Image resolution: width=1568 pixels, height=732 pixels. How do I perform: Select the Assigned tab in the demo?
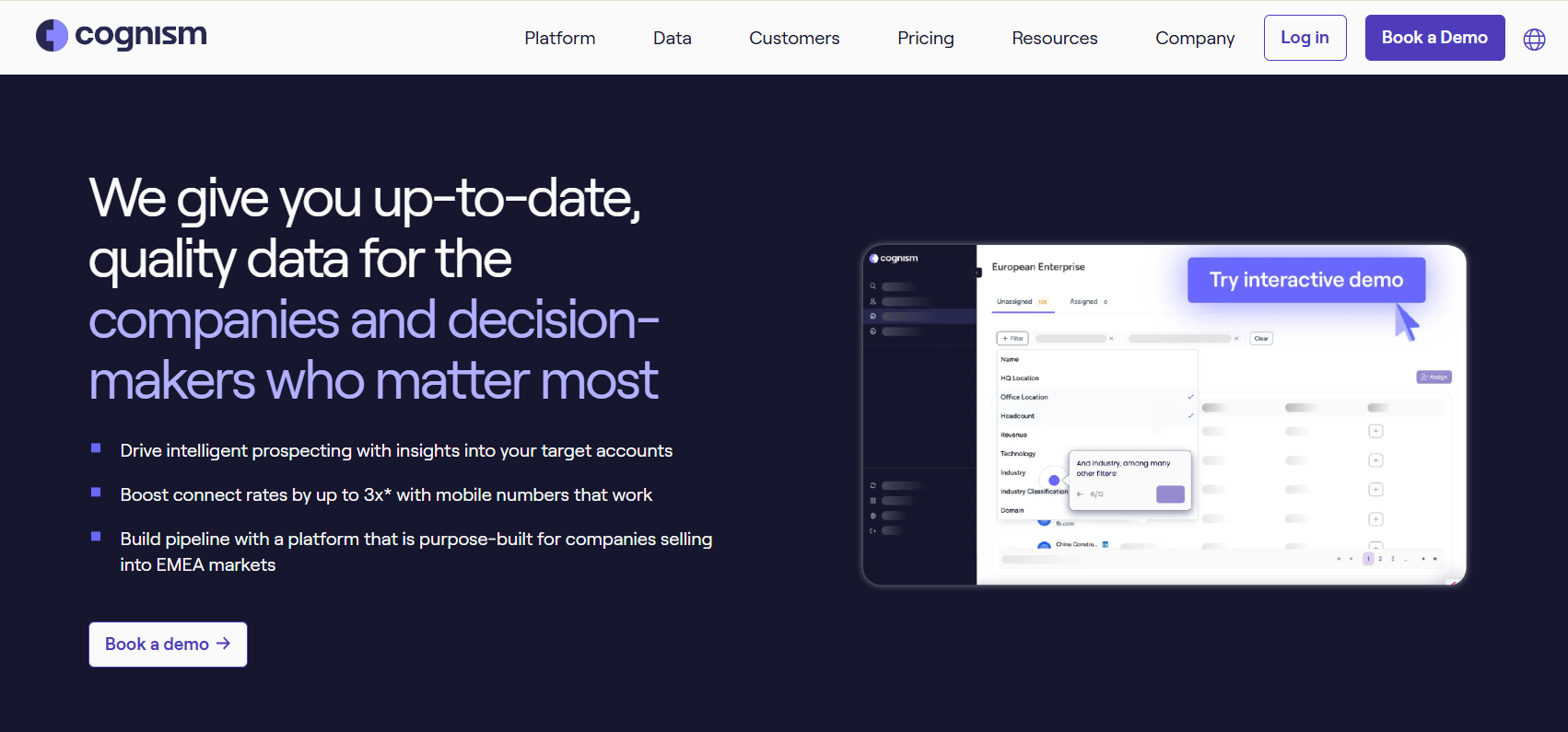(x=1089, y=302)
